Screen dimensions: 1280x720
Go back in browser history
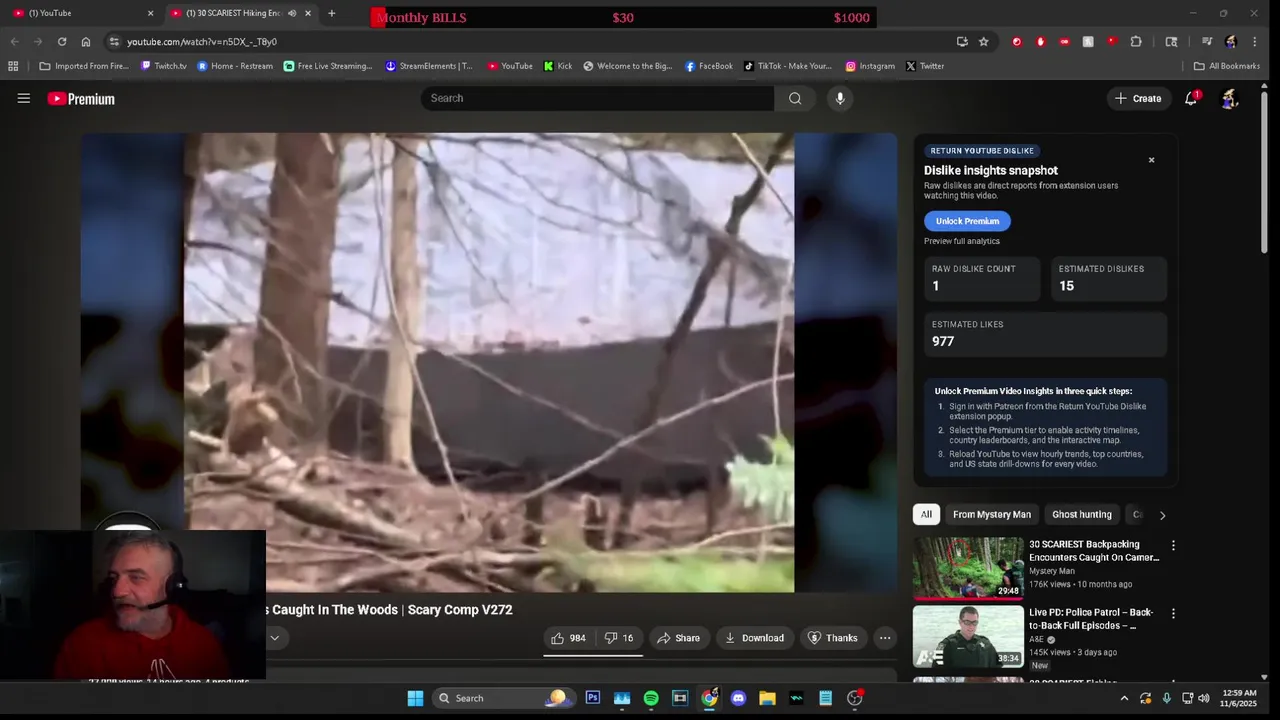[x=14, y=42]
